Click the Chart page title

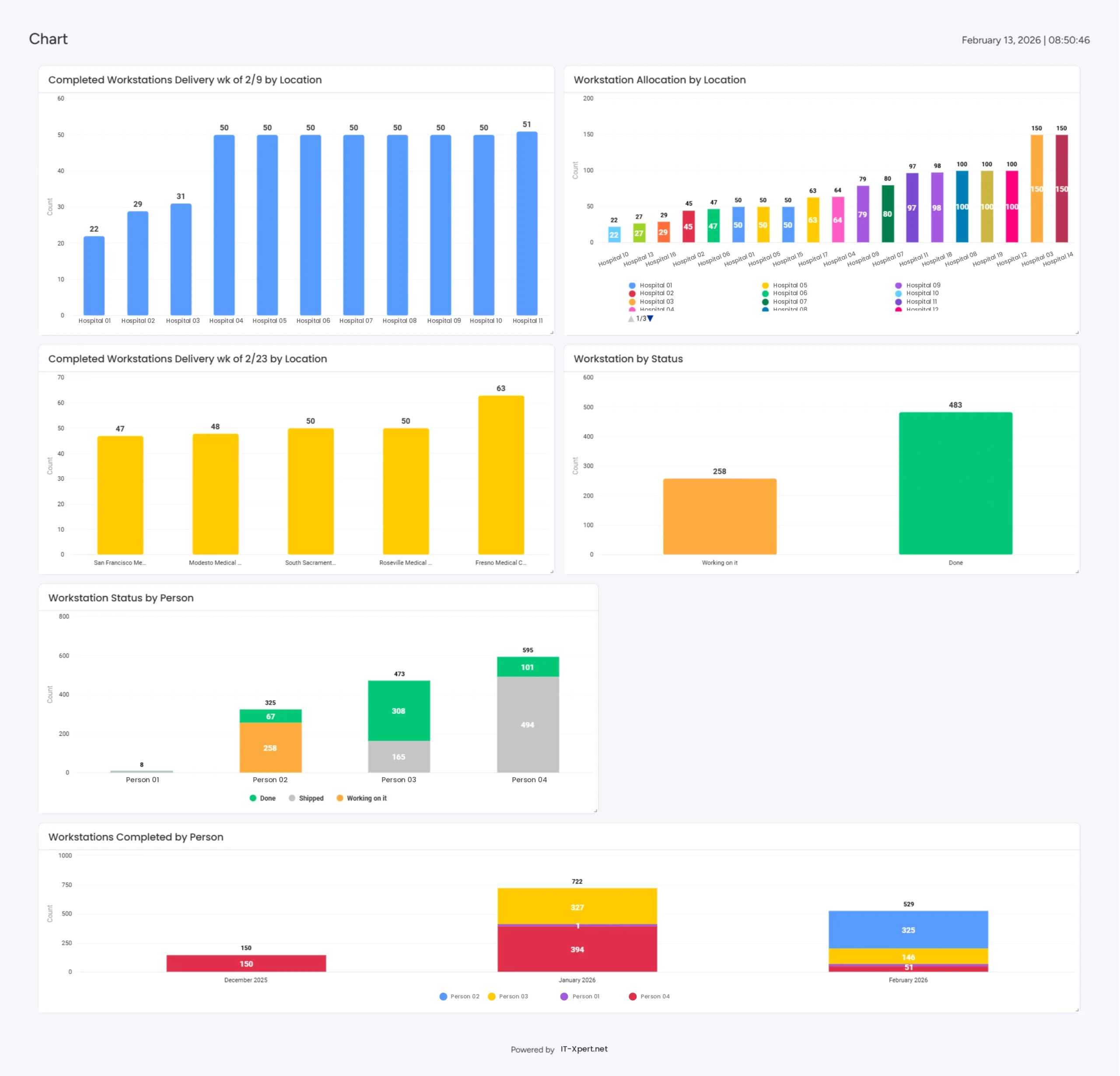tap(49, 39)
